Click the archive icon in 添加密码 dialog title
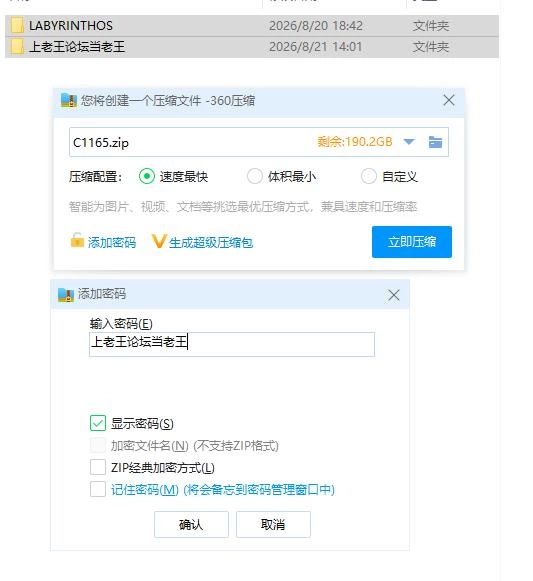This screenshot has width=533, height=581. [x=66, y=295]
